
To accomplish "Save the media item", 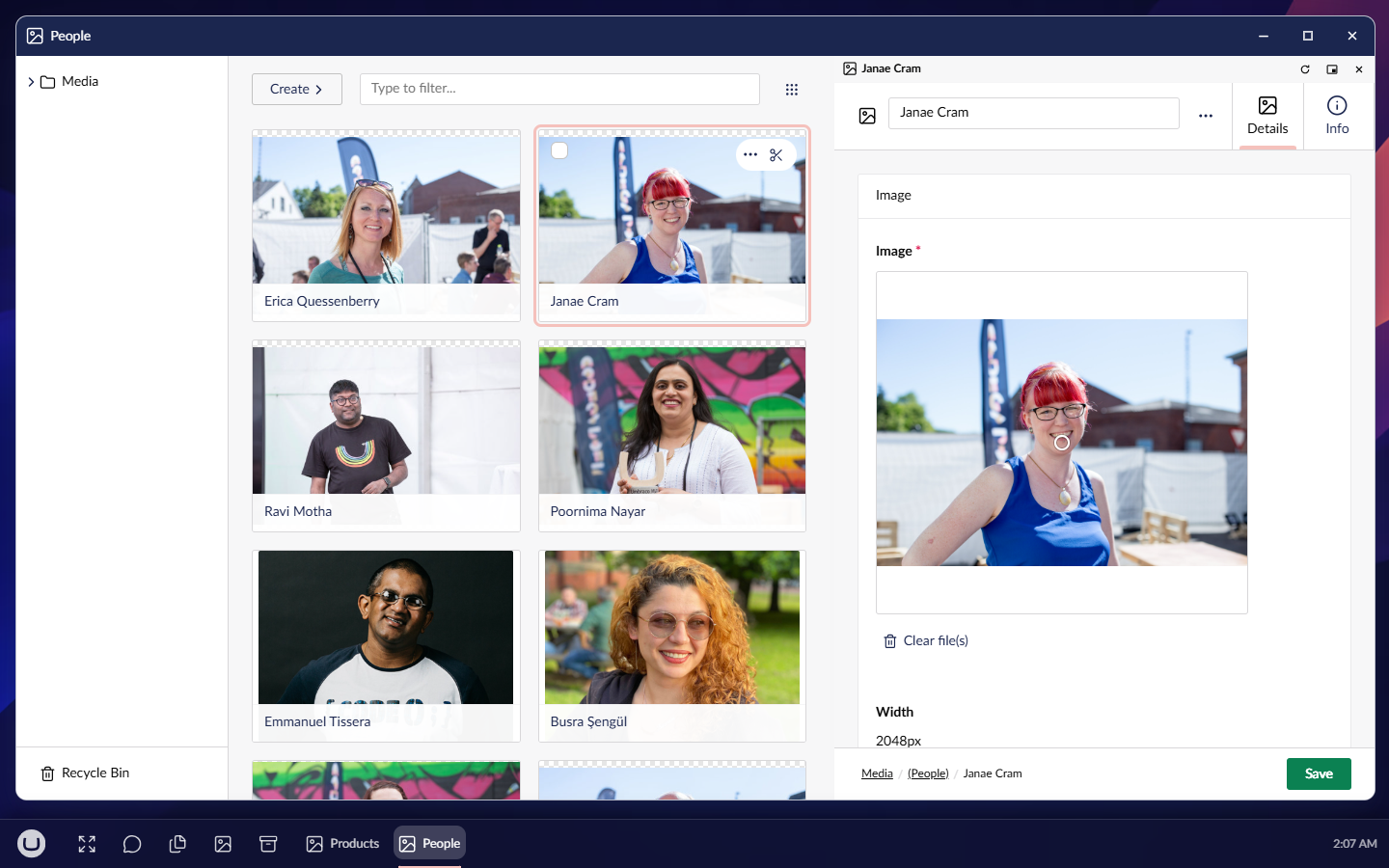I will 1319,773.
